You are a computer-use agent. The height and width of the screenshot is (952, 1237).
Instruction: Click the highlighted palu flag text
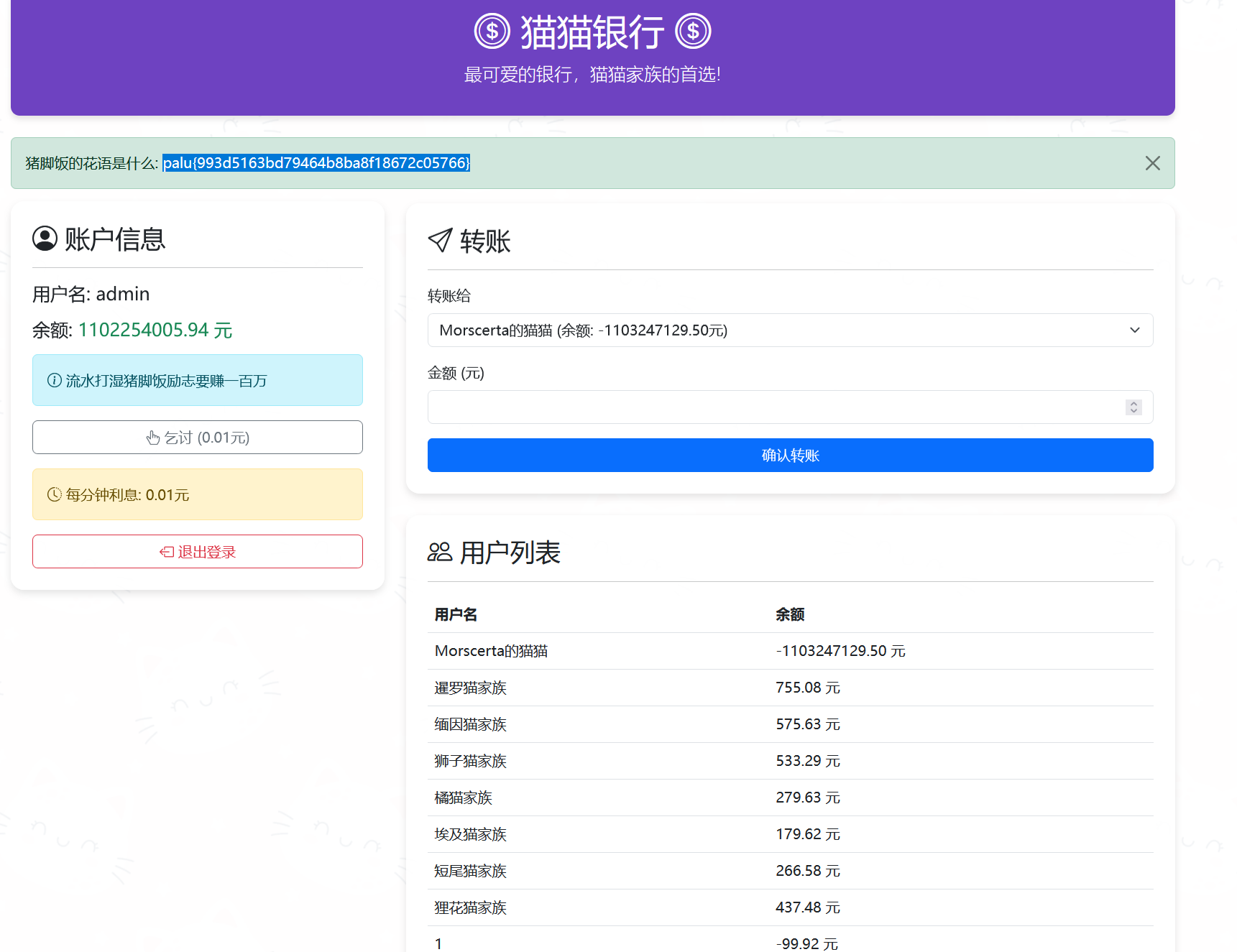point(316,163)
